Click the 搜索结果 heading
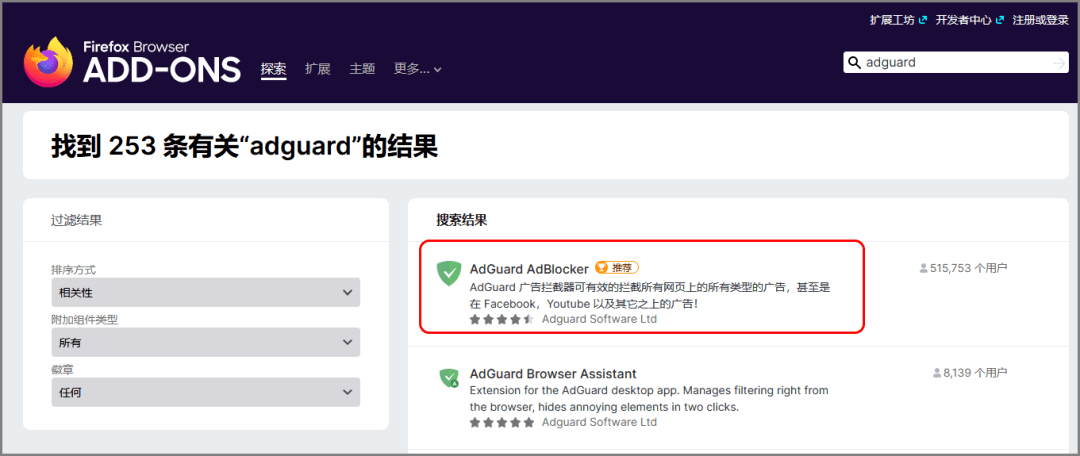This screenshot has height=456, width=1080. coord(461,220)
